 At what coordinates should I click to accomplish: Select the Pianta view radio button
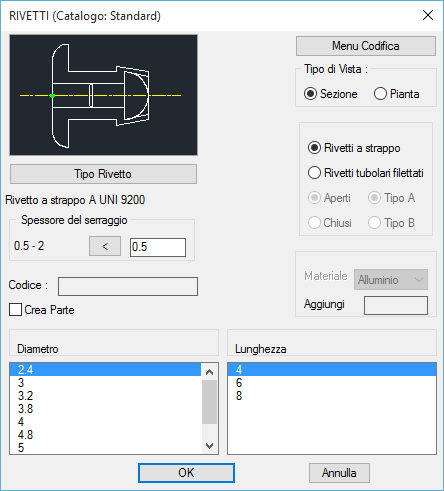click(x=380, y=94)
